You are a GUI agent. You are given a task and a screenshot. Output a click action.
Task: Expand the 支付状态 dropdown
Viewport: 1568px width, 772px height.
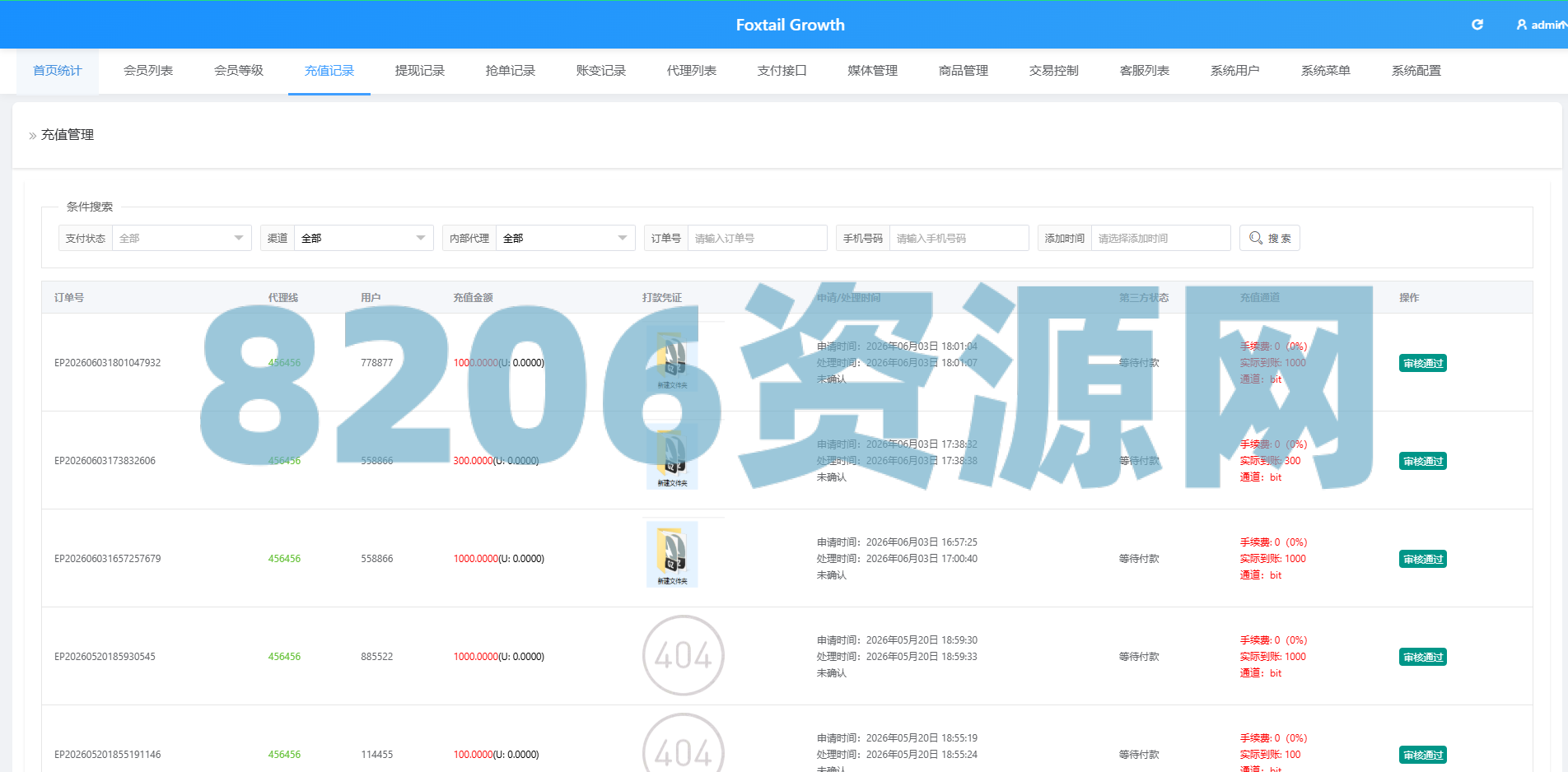point(181,238)
